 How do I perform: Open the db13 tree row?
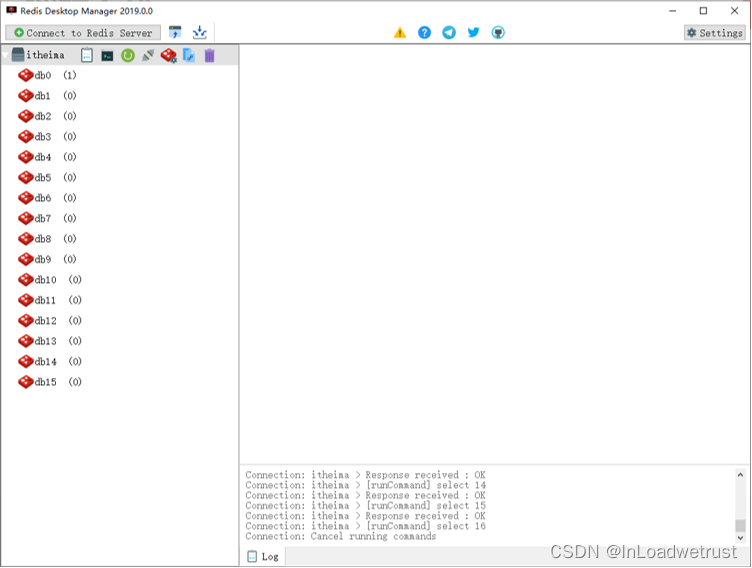tap(119, 341)
